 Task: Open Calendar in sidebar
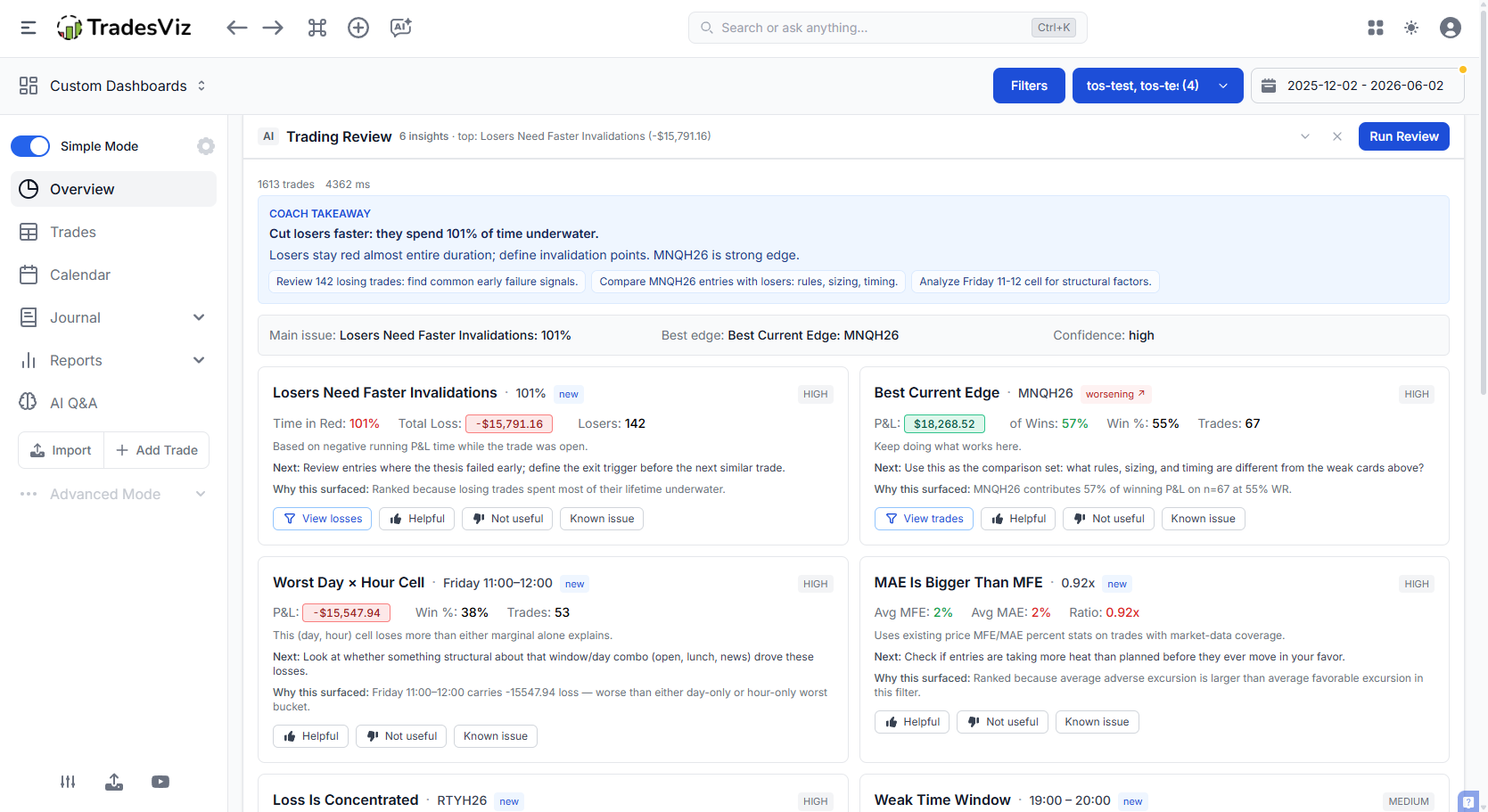(113, 275)
